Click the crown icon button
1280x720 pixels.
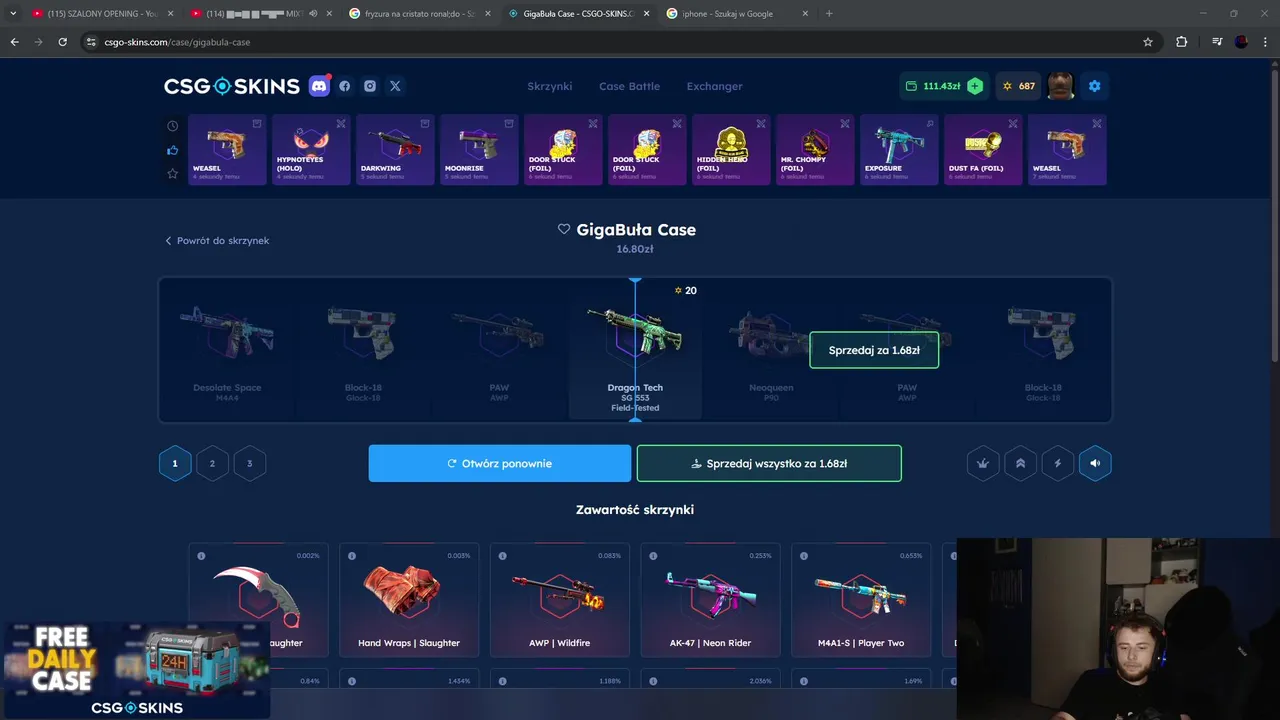point(983,463)
